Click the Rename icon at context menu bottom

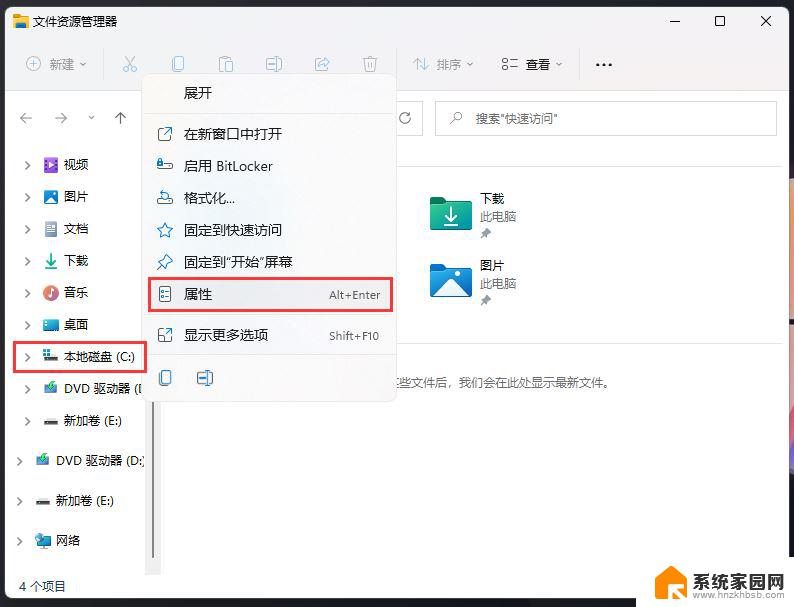coord(205,378)
